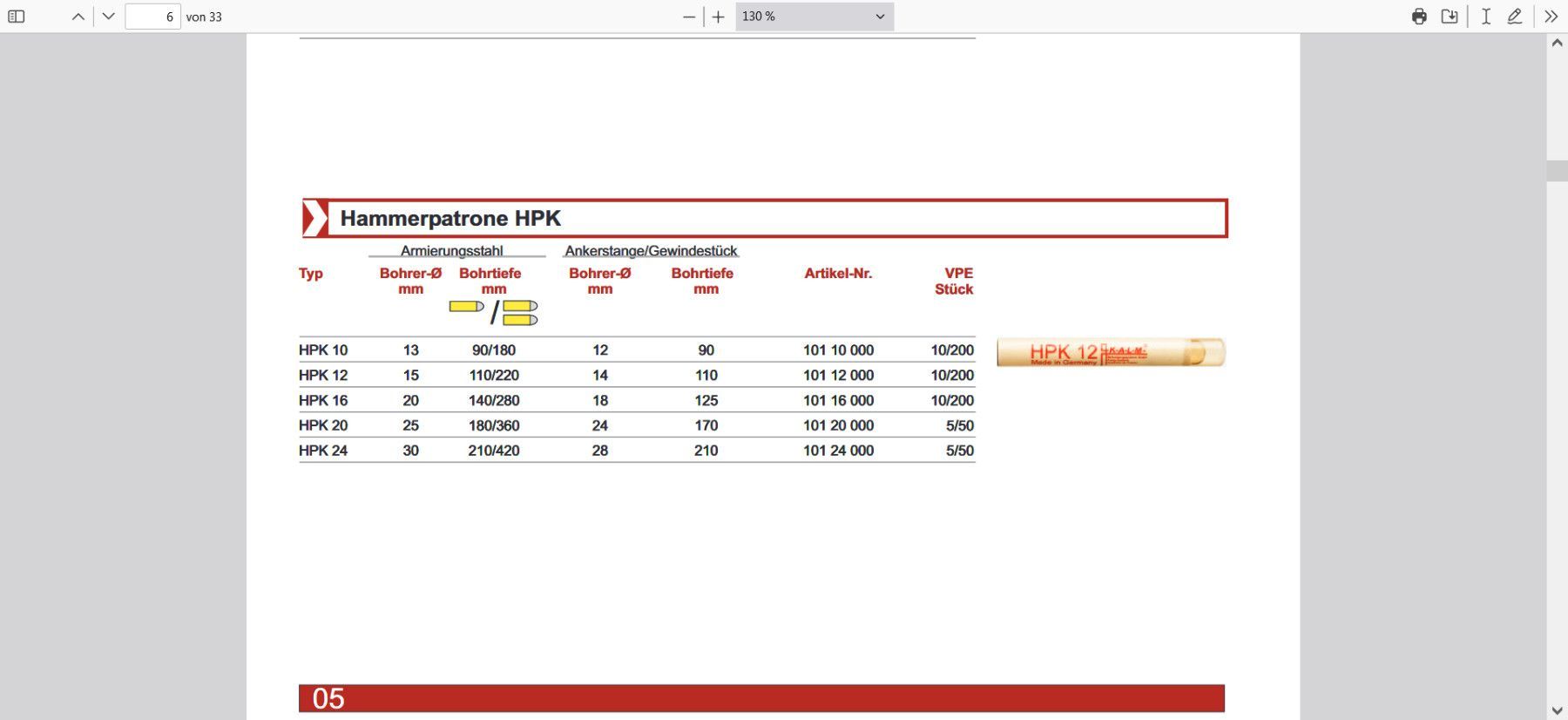Toggle the sidebar panel
The height and width of the screenshot is (720, 1568).
coord(17,17)
